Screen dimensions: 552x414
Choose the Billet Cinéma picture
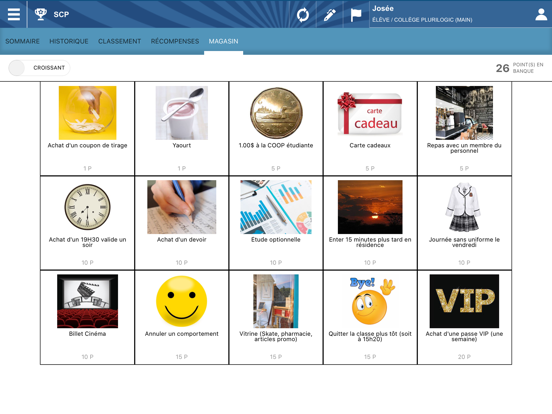pyautogui.click(x=87, y=301)
